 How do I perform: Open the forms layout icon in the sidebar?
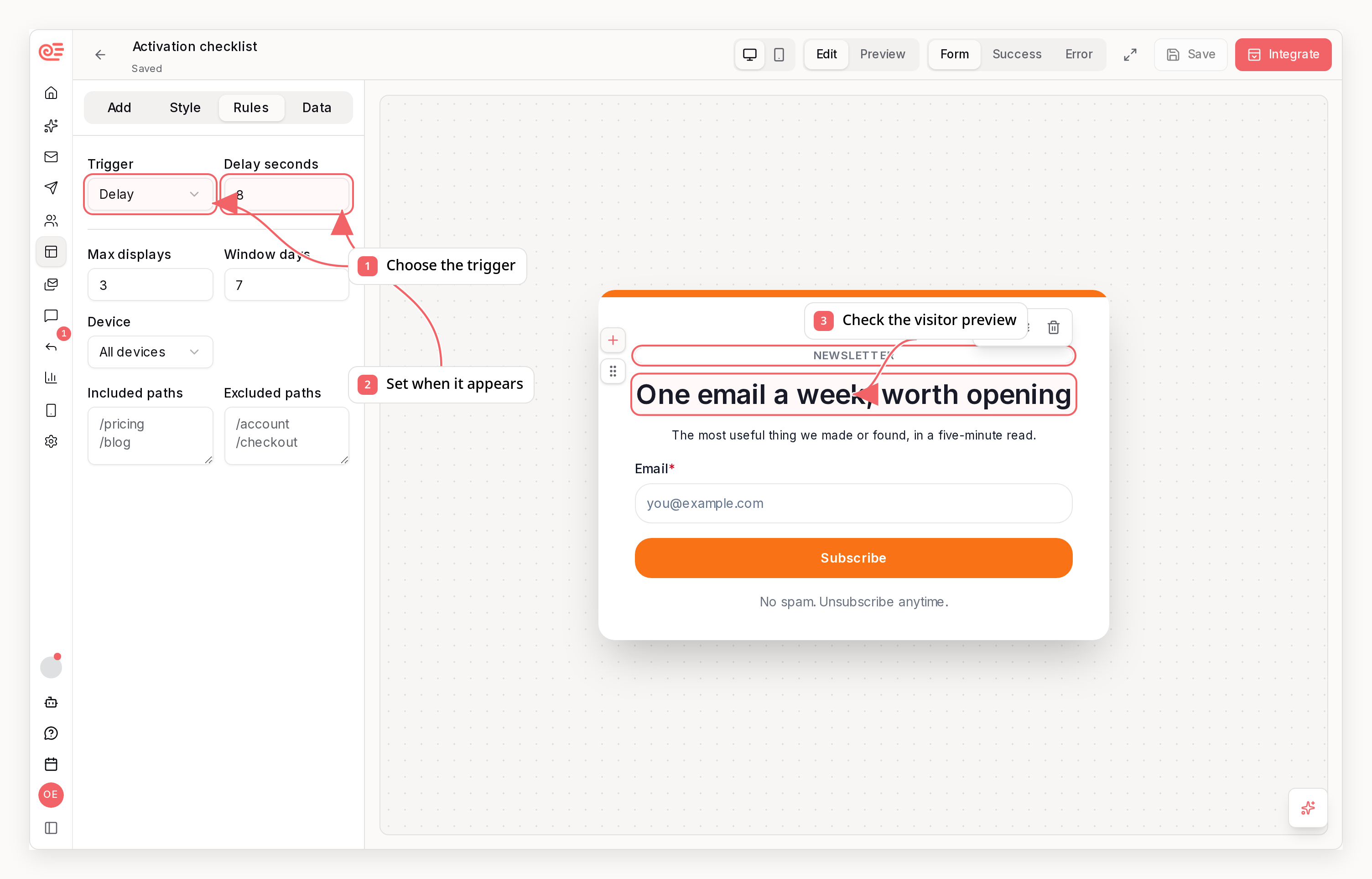point(51,252)
